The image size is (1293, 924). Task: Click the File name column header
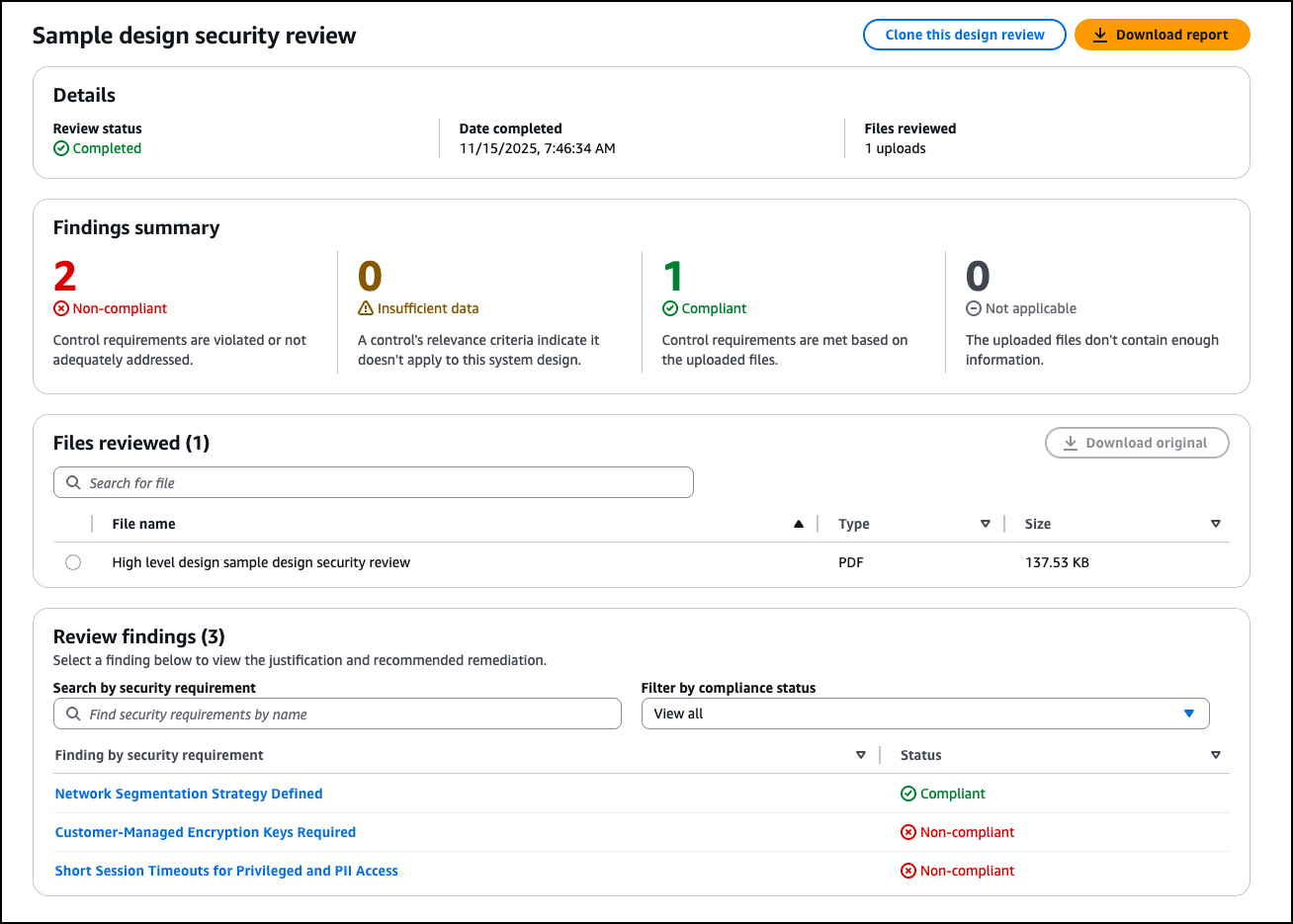(144, 525)
